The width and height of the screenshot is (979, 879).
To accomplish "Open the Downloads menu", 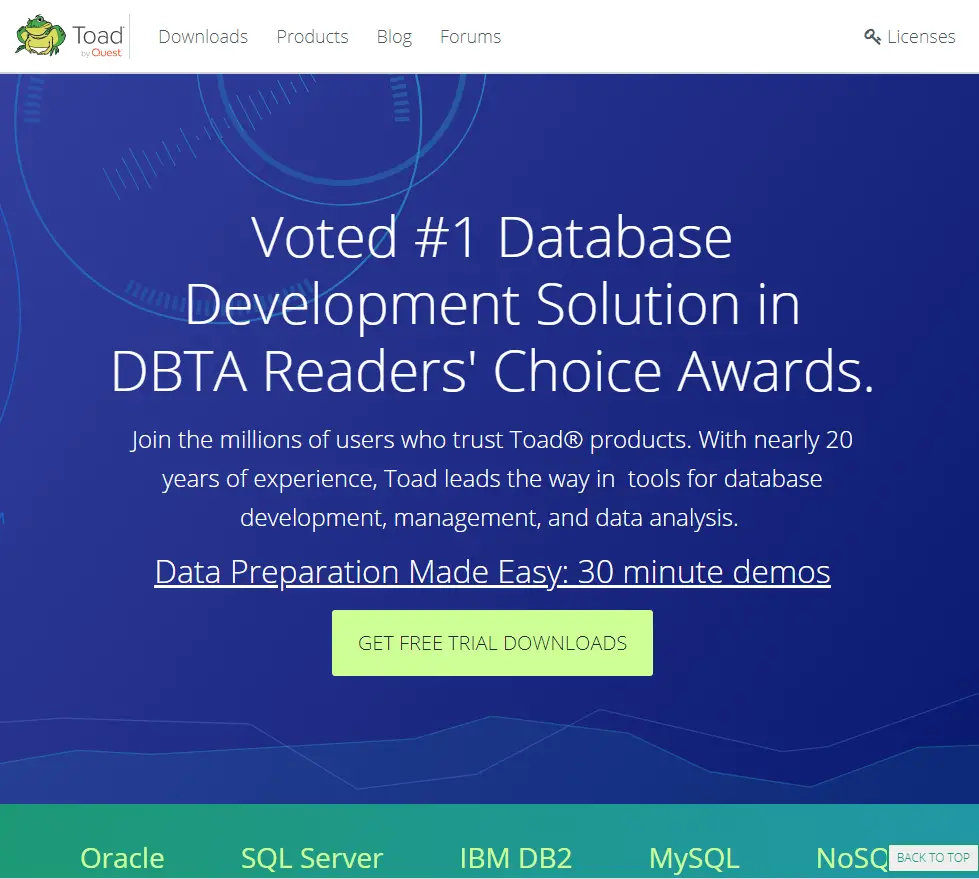I will tap(203, 37).
